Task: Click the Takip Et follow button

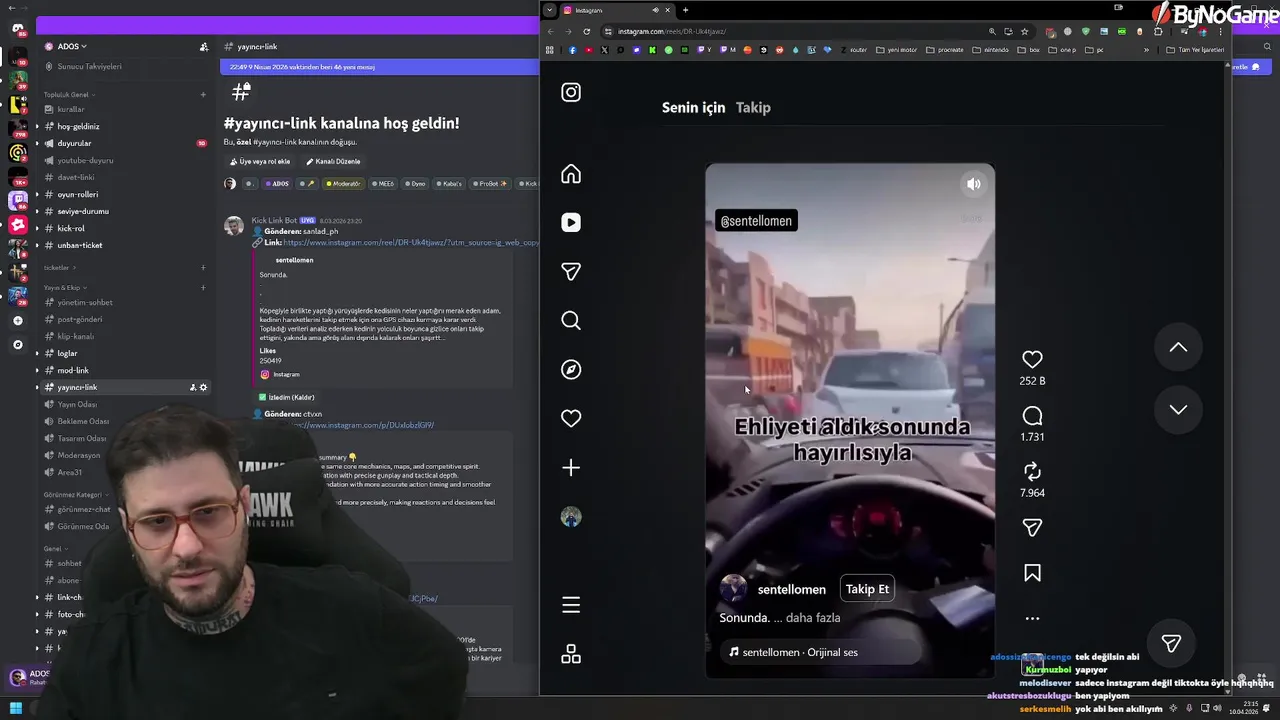Action: coord(867,589)
